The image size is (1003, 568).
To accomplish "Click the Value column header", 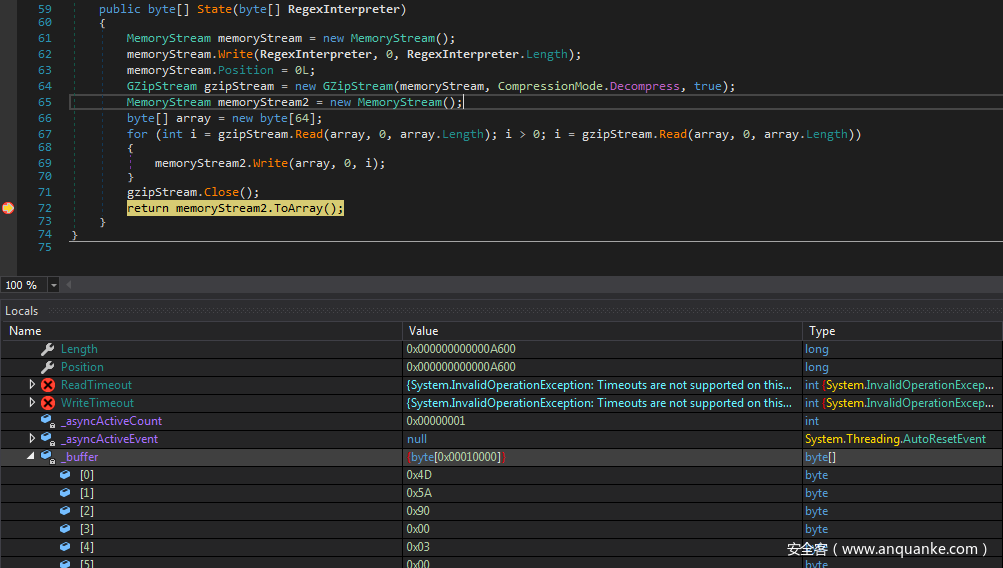I will click(423, 331).
